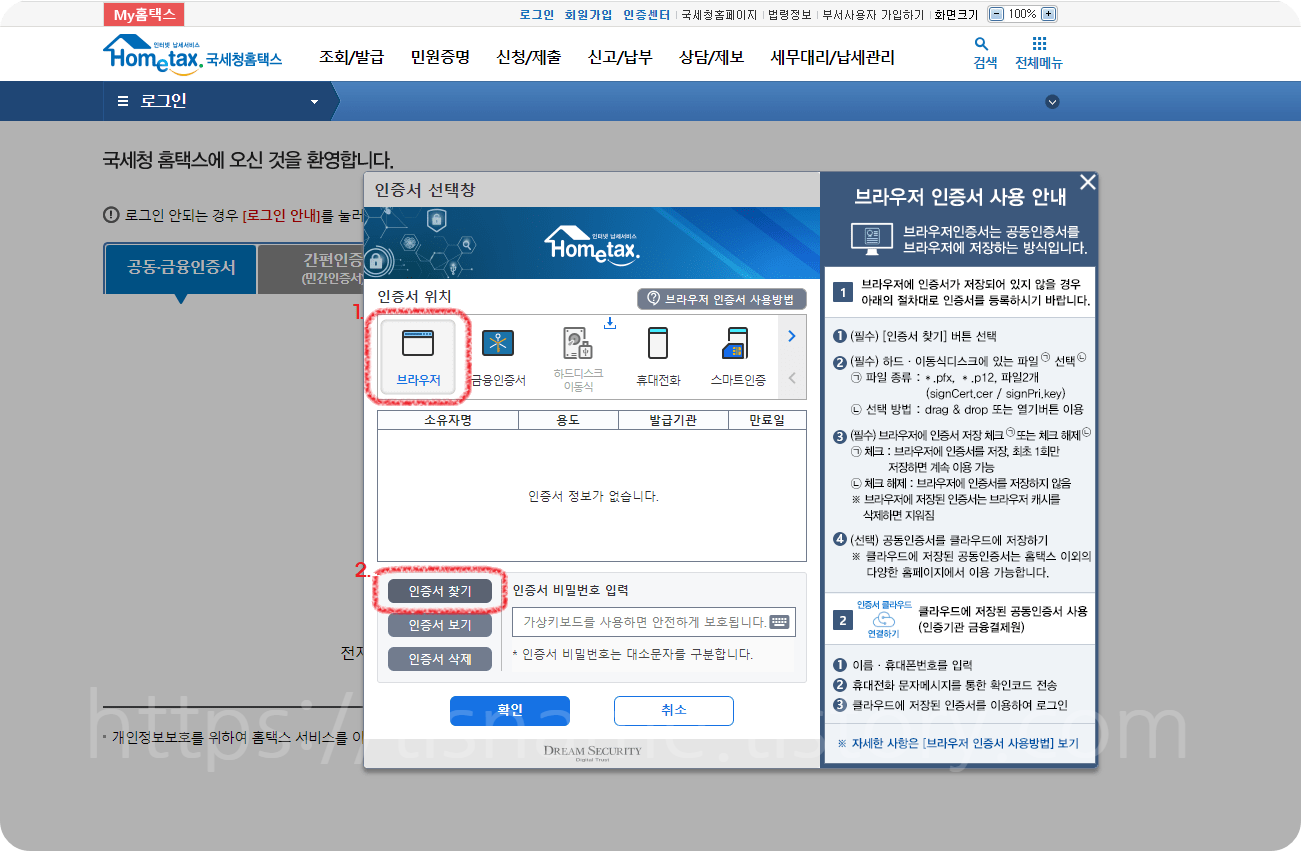Expand the chevron on the blue navigation bar
Viewport: 1301px width, 851px height.
1052,101
